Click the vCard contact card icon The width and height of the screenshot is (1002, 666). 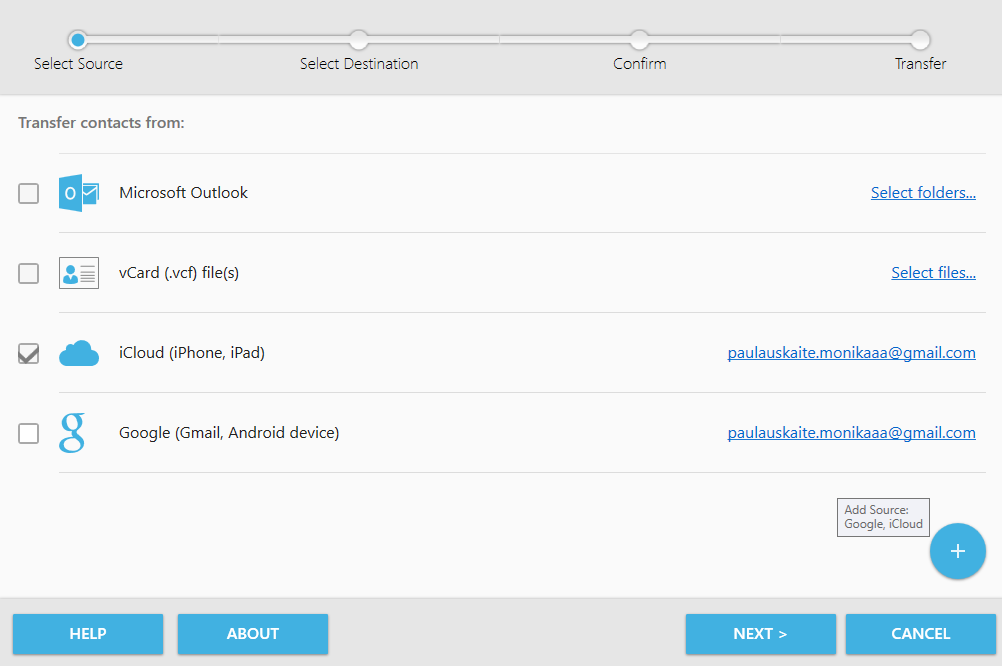(x=79, y=273)
